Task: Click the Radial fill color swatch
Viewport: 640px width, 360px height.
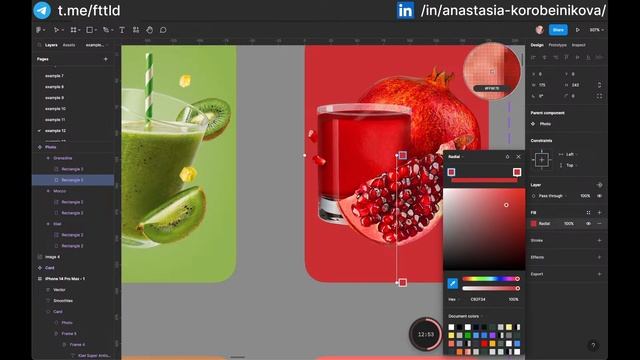Action: point(533,224)
